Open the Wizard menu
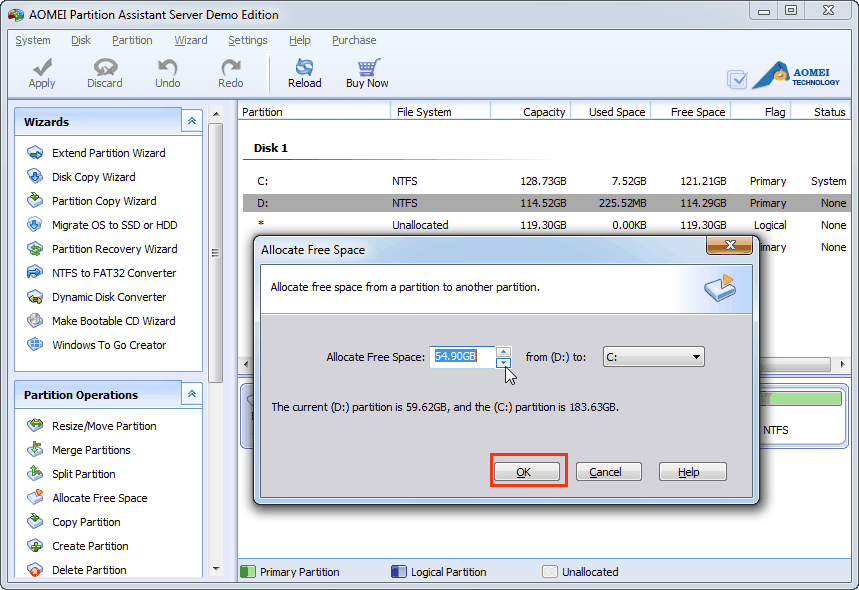 pyautogui.click(x=191, y=40)
